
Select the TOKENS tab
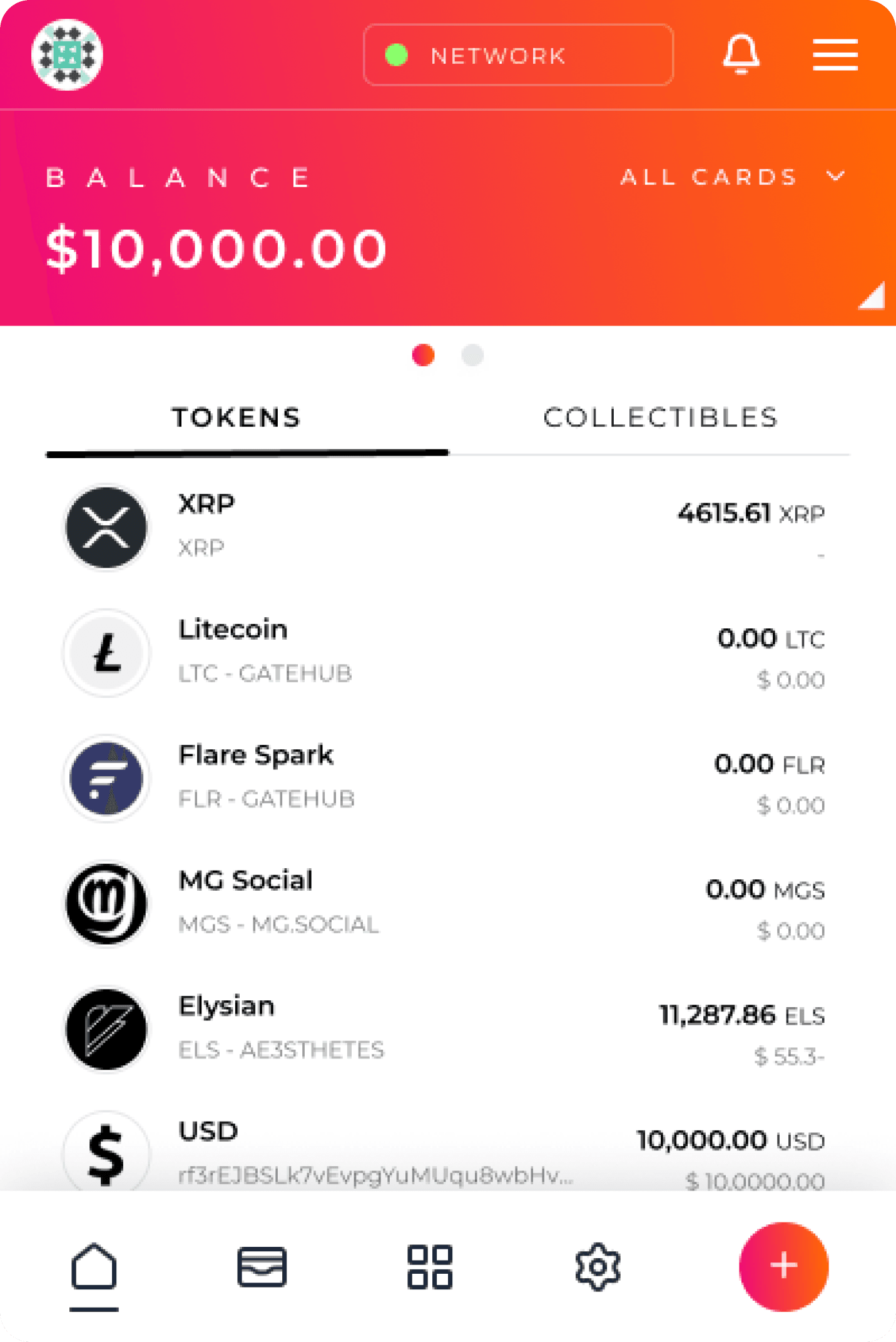237,418
